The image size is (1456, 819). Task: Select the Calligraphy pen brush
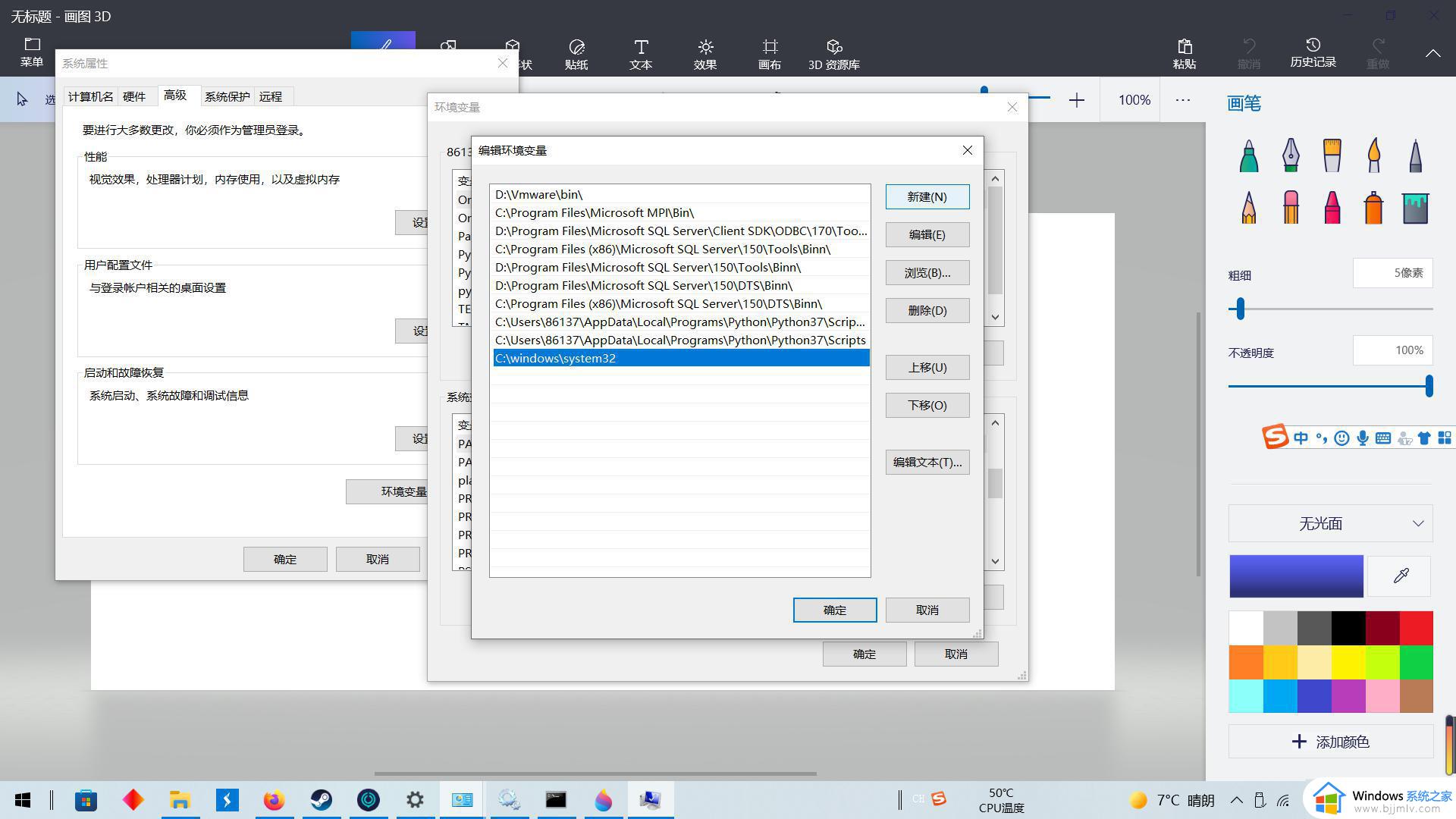(x=1291, y=155)
